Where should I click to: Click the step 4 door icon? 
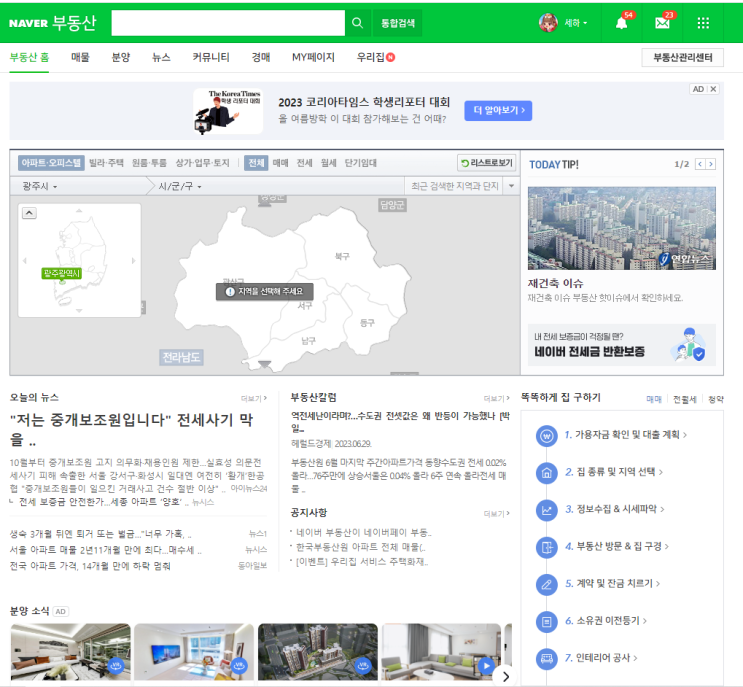click(546, 547)
